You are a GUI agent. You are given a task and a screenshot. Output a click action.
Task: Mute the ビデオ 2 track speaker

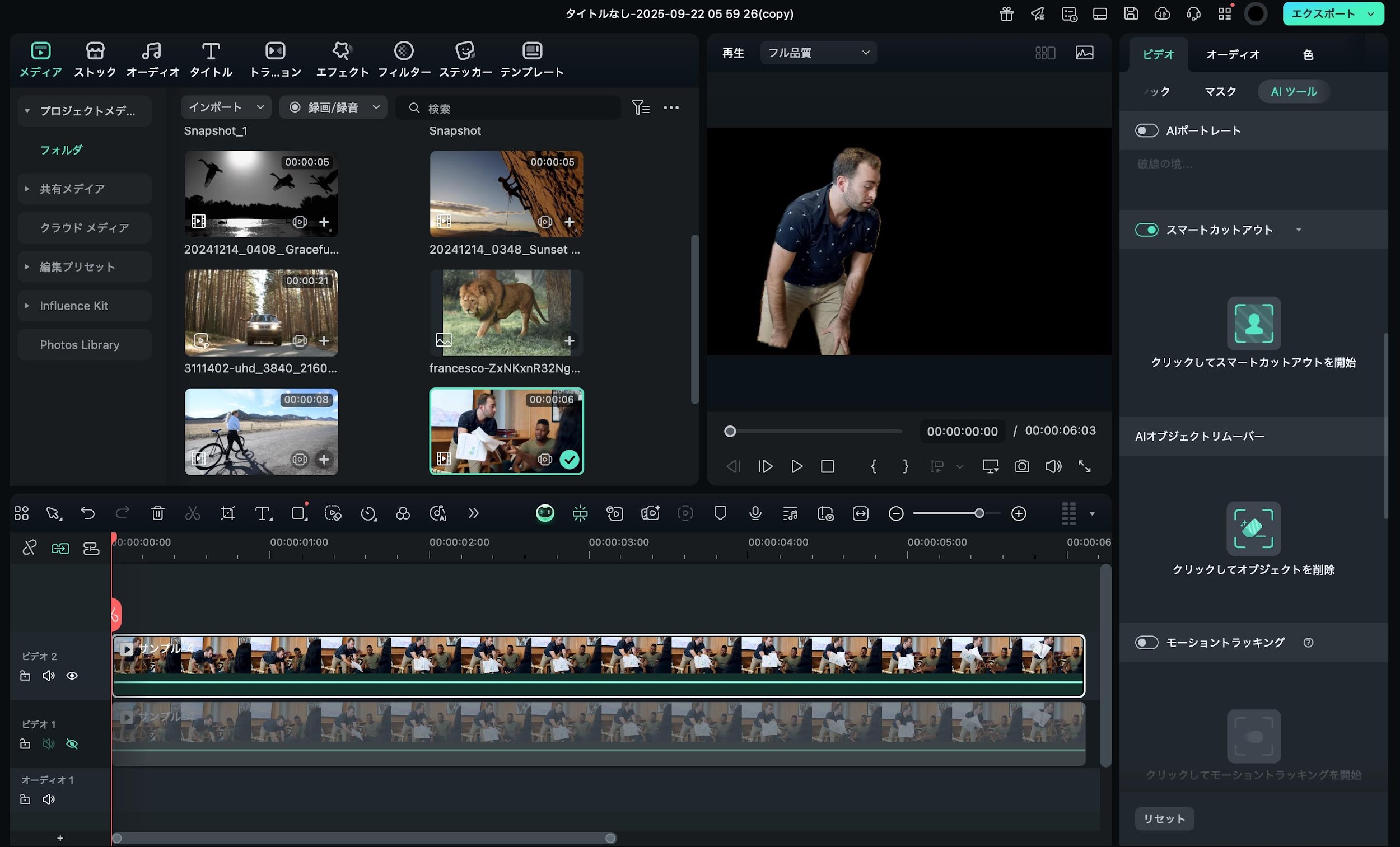tap(48, 676)
